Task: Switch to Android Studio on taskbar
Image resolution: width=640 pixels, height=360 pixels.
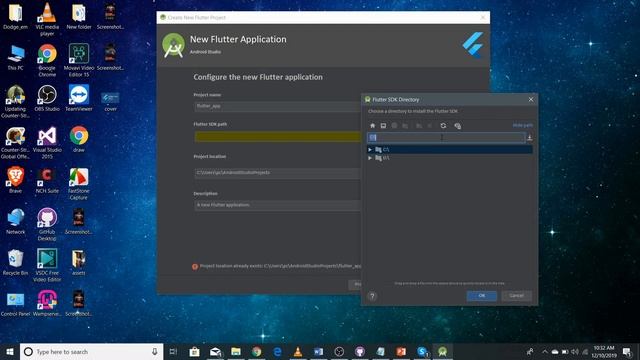Action: point(442,351)
